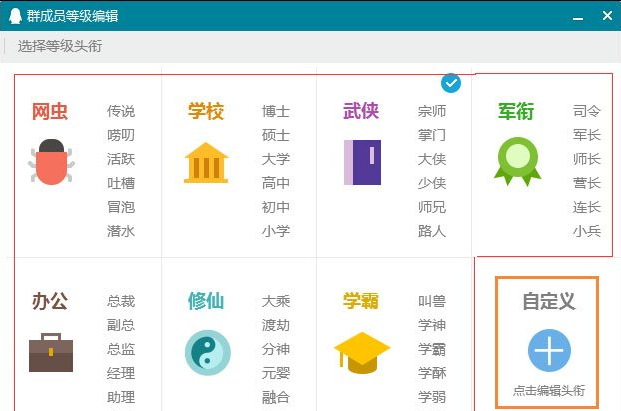The width and height of the screenshot is (621, 411).
Task: Click the 博士 level in 学校
Action: 276,111
